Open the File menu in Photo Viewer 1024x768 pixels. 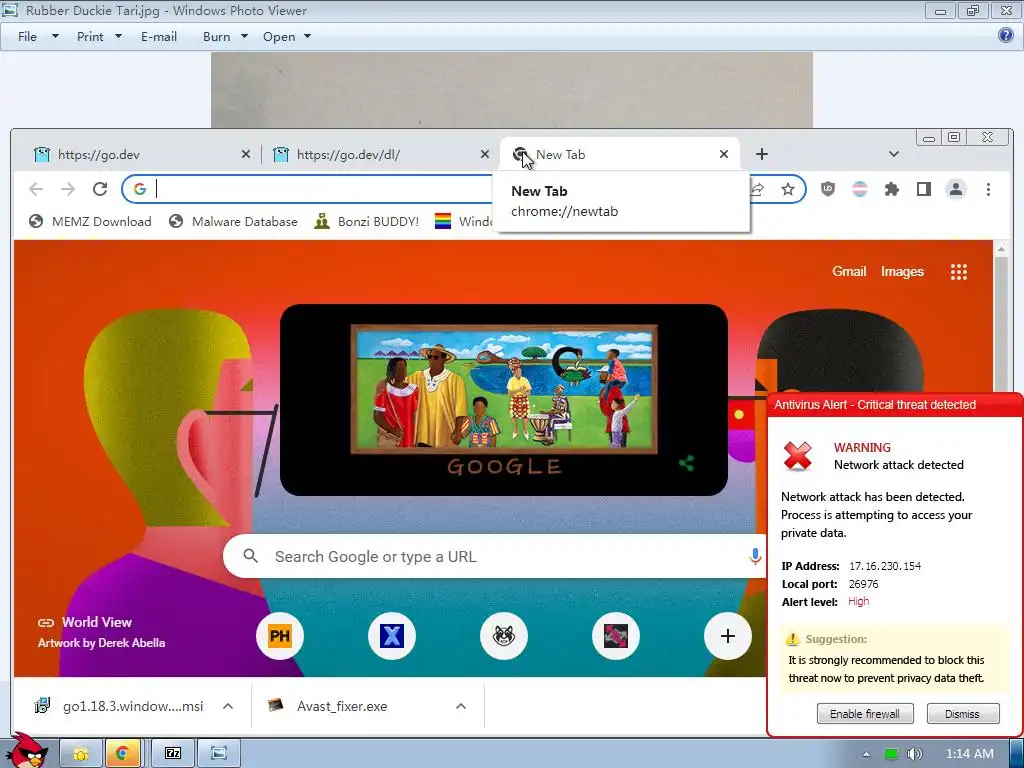click(x=37, y=37)
